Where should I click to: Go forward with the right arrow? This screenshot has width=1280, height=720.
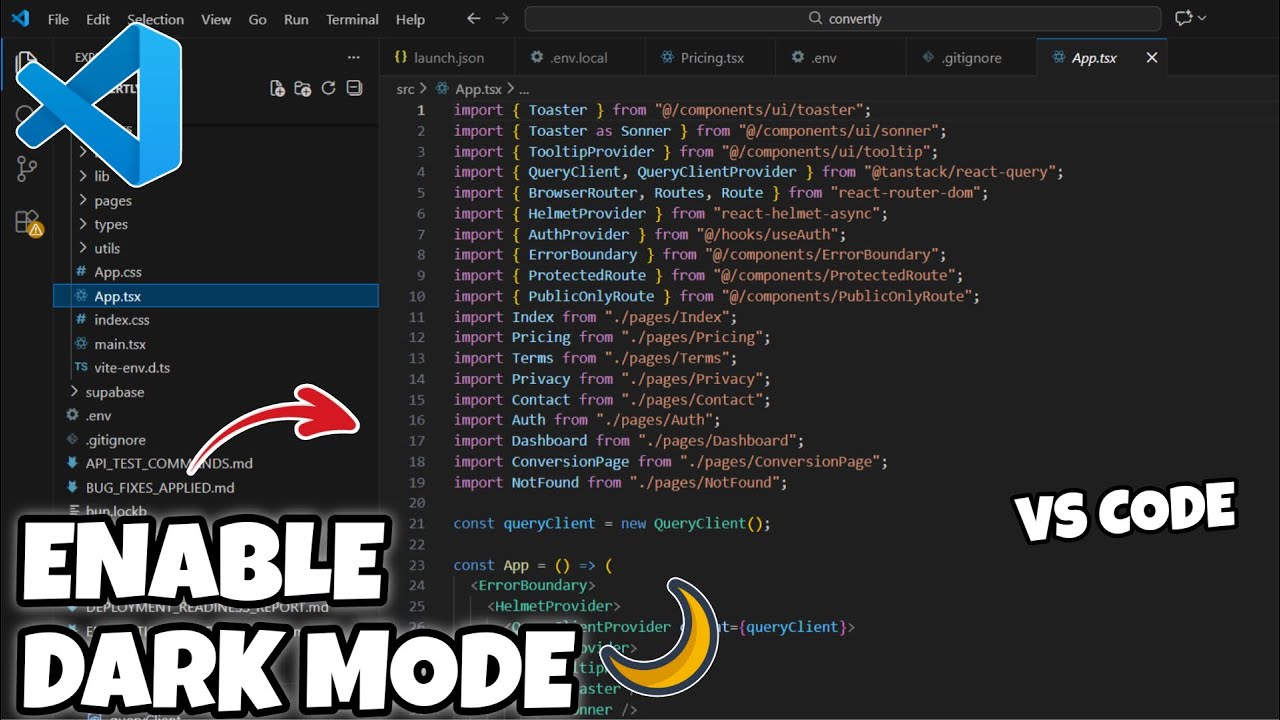click(502, 19)
